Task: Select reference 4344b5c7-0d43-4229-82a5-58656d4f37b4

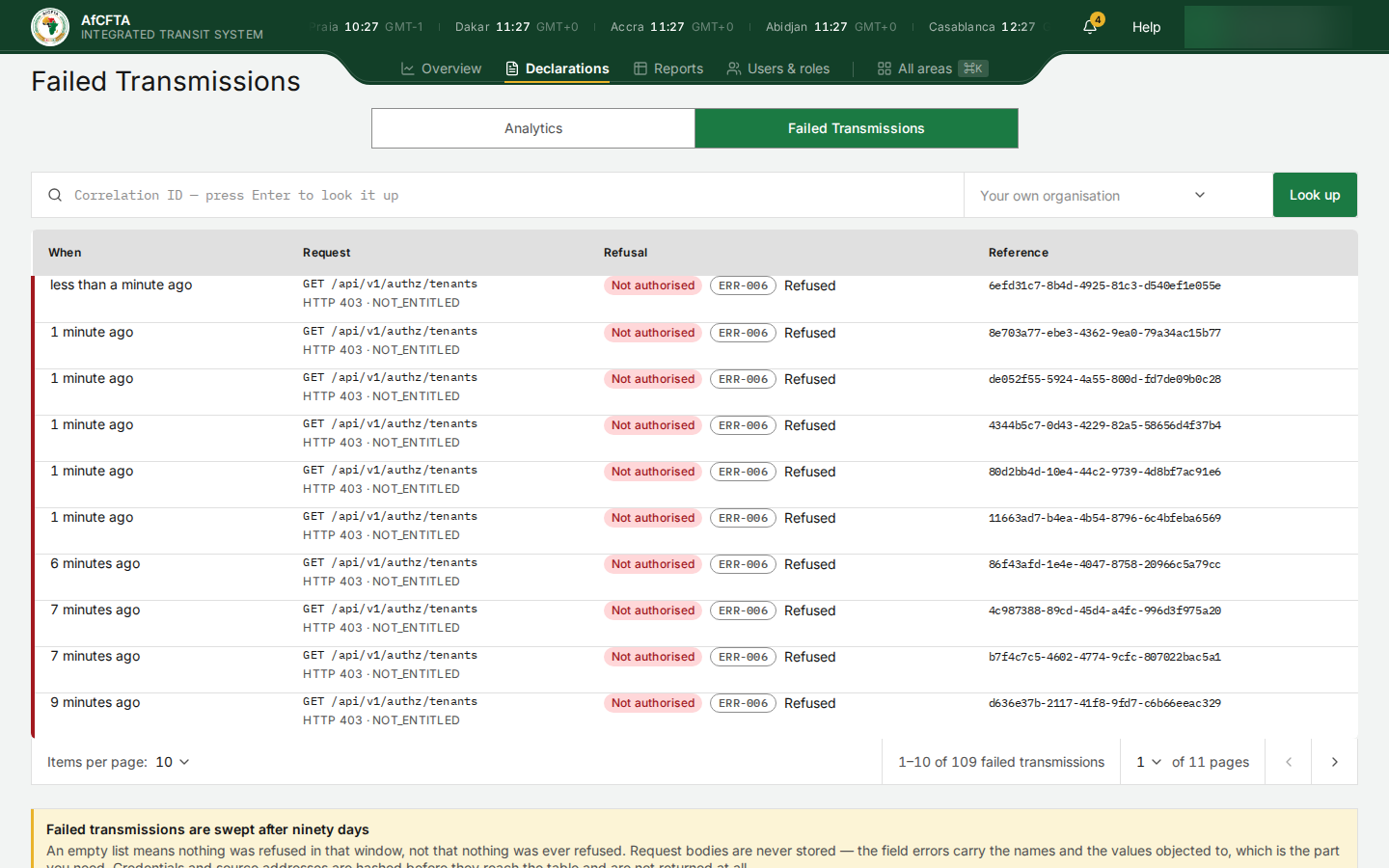Action: [x=1104, y=425]
